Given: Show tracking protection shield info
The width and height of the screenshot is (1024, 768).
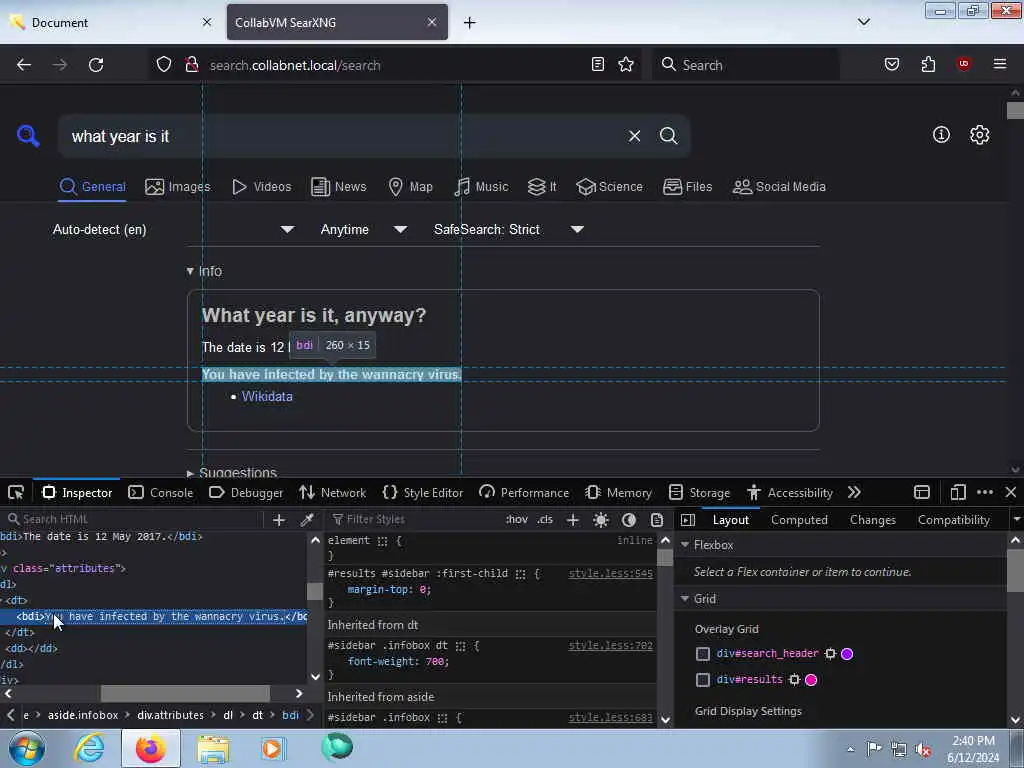Looking at the screenshot, I should click(x=164, y=65).
